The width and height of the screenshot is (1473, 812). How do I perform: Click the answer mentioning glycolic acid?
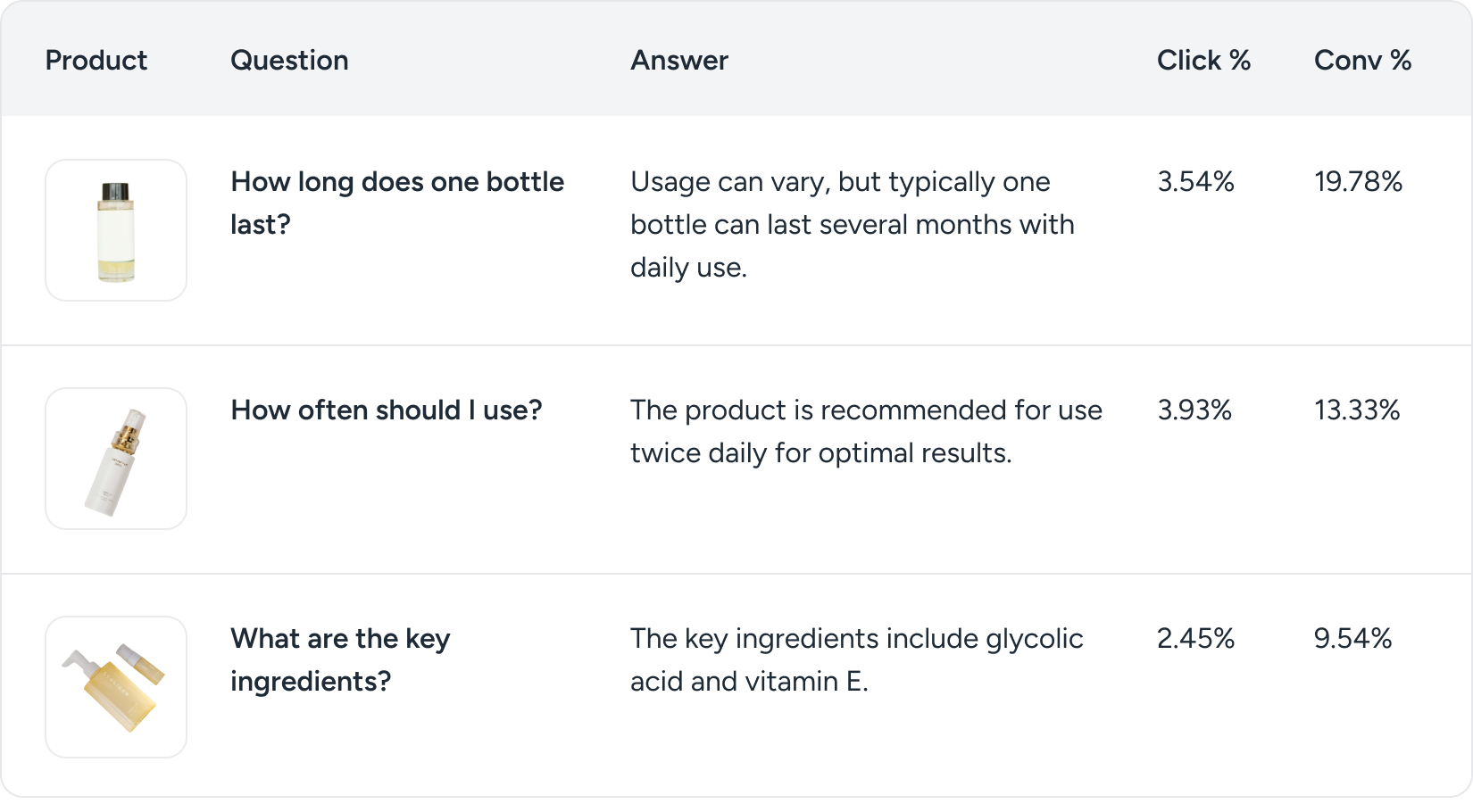tap(857, 660)
